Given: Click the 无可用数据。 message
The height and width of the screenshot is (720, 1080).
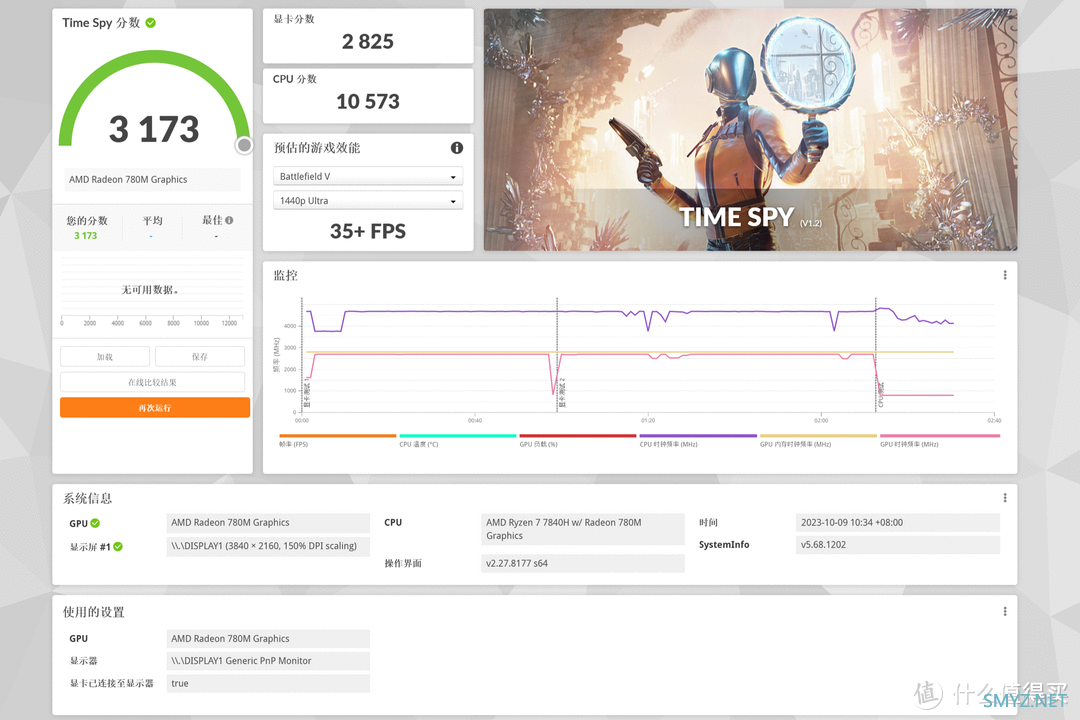Looking at the screenshot, I should point(149,290).
